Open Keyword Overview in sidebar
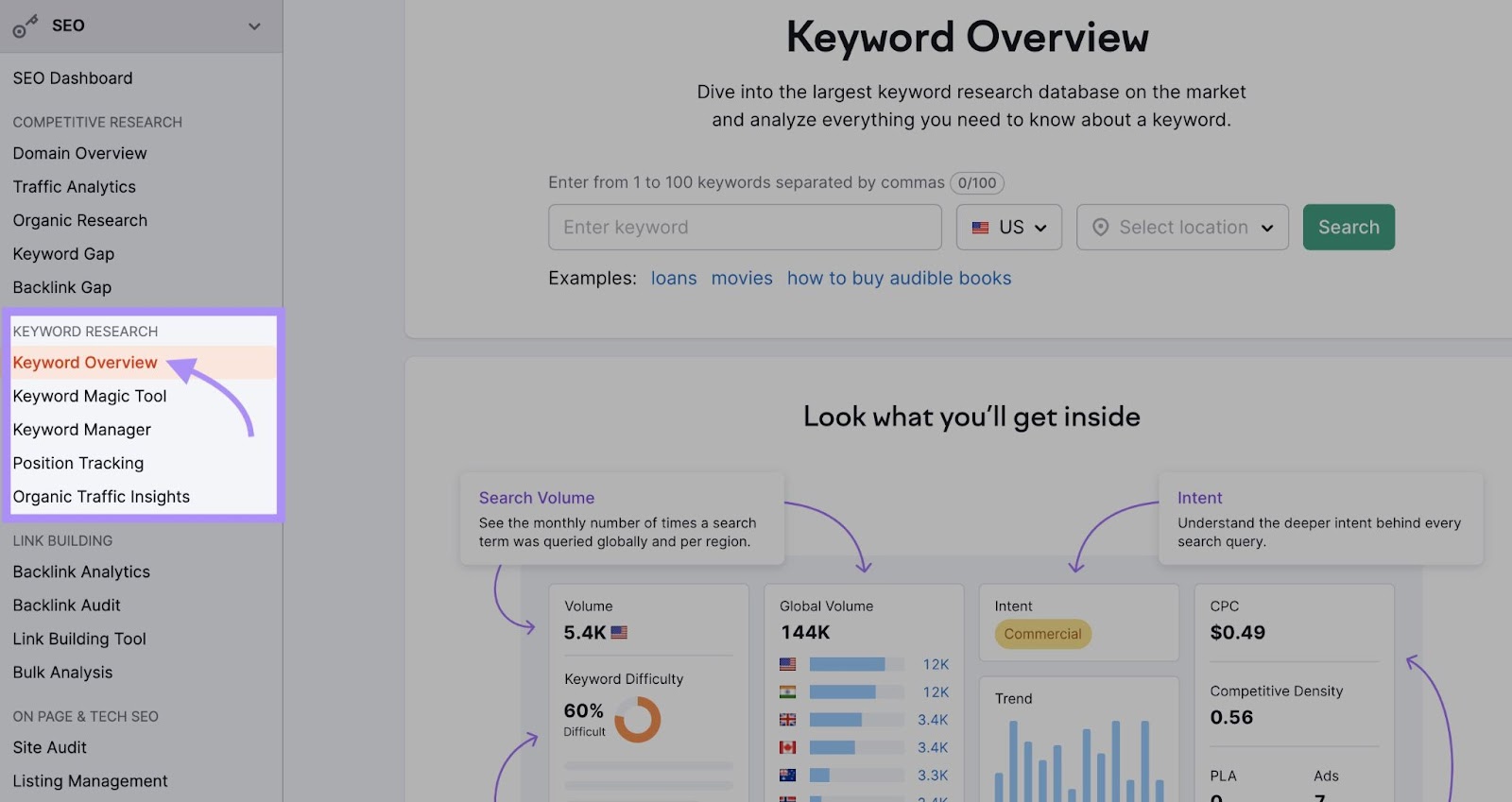 point(85,363)
